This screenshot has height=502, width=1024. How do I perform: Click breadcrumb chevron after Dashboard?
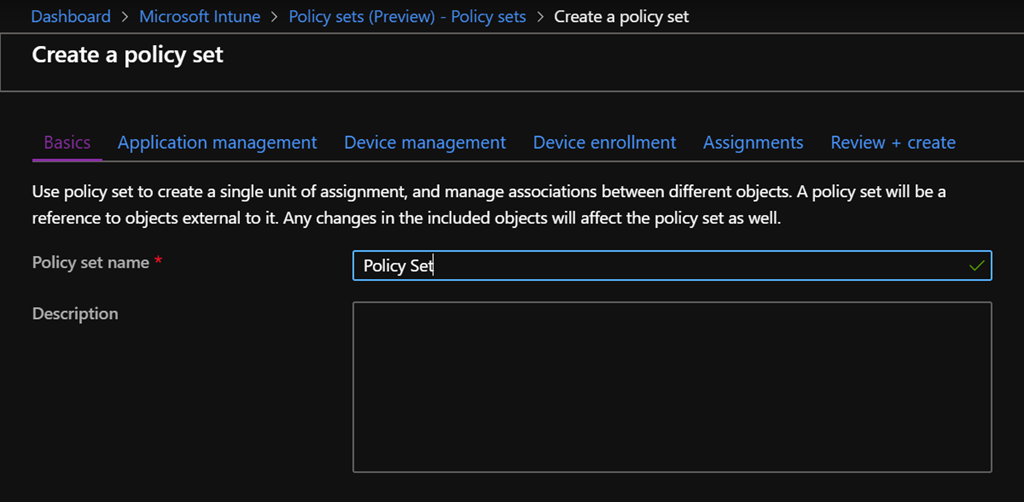125,17
